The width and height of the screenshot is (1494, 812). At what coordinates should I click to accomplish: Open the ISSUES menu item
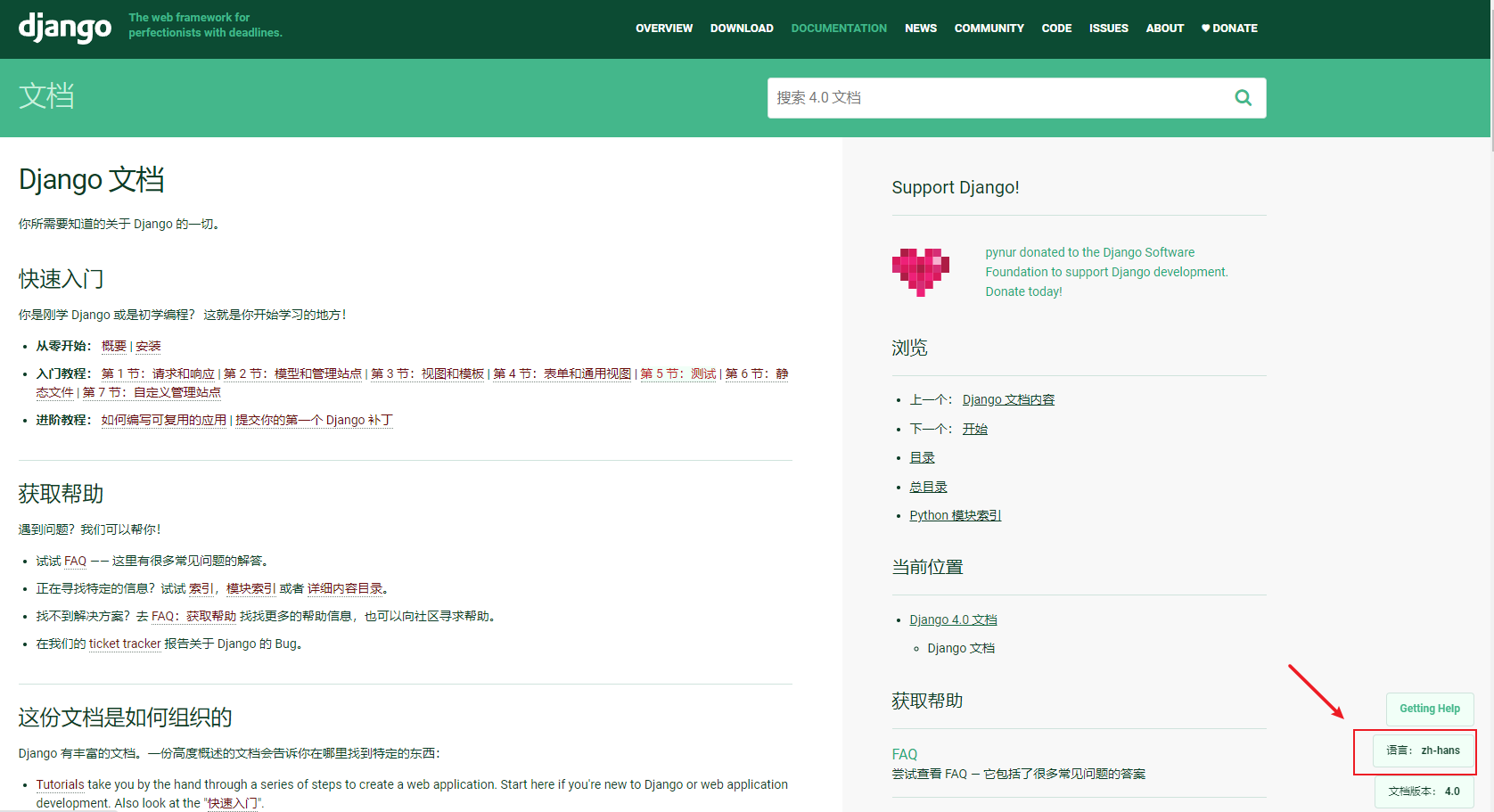pyautogui.click(x=1108, y=29)
